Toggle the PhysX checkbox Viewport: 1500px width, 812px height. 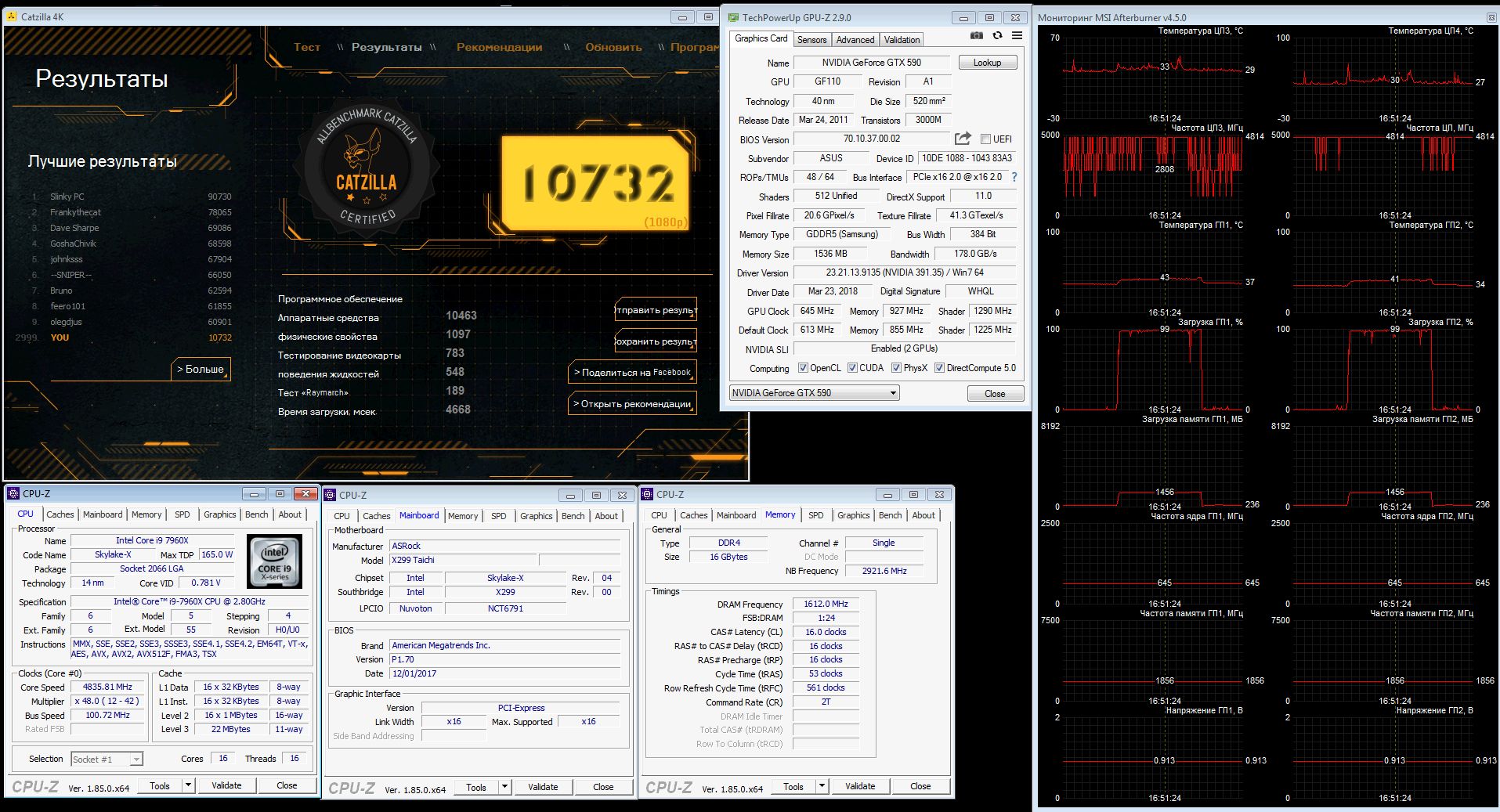coord(896,368)
